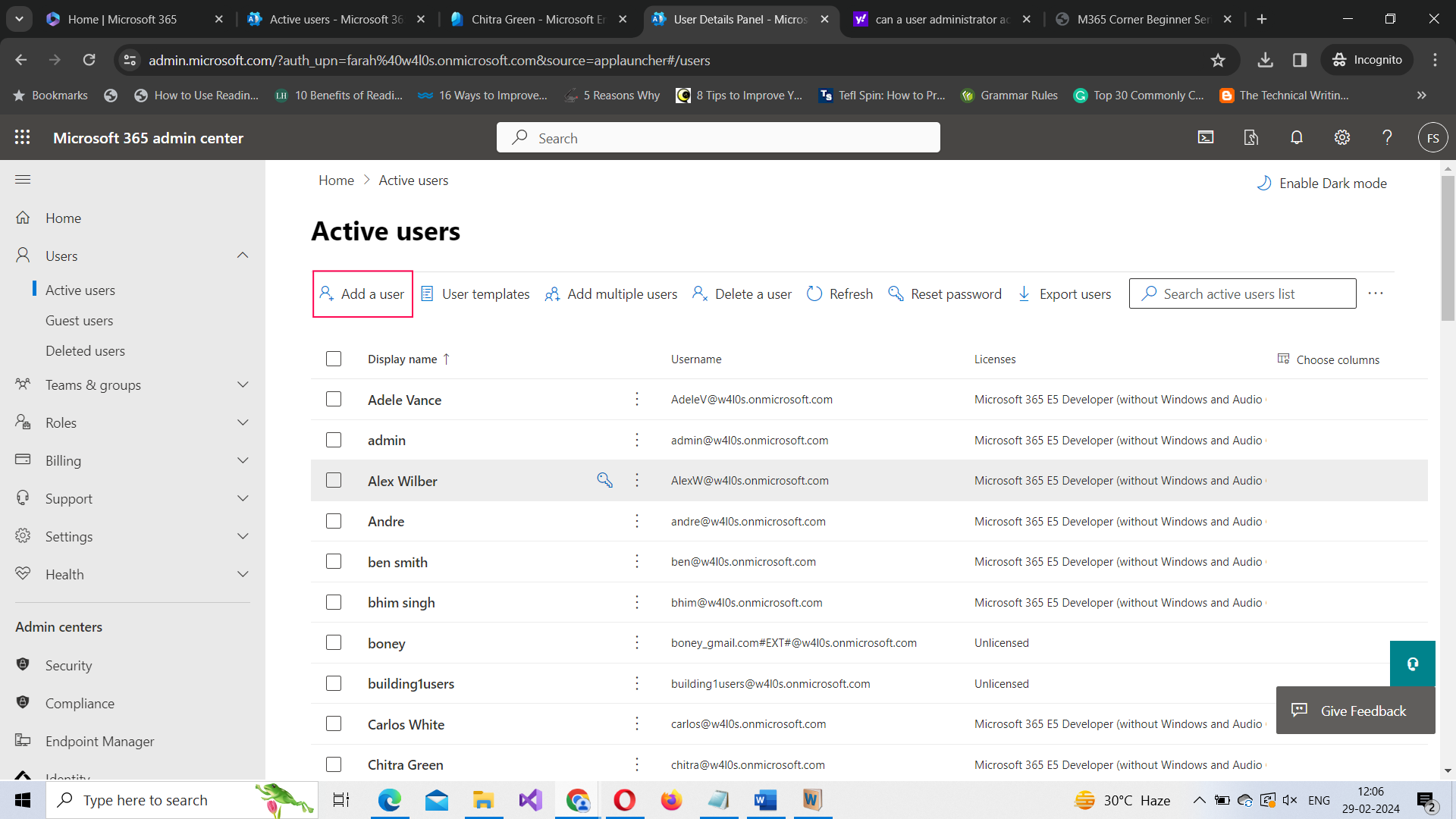Select the Security admin center icon
This screenshot has width=1456, height=819.
[x=23, y=665]
